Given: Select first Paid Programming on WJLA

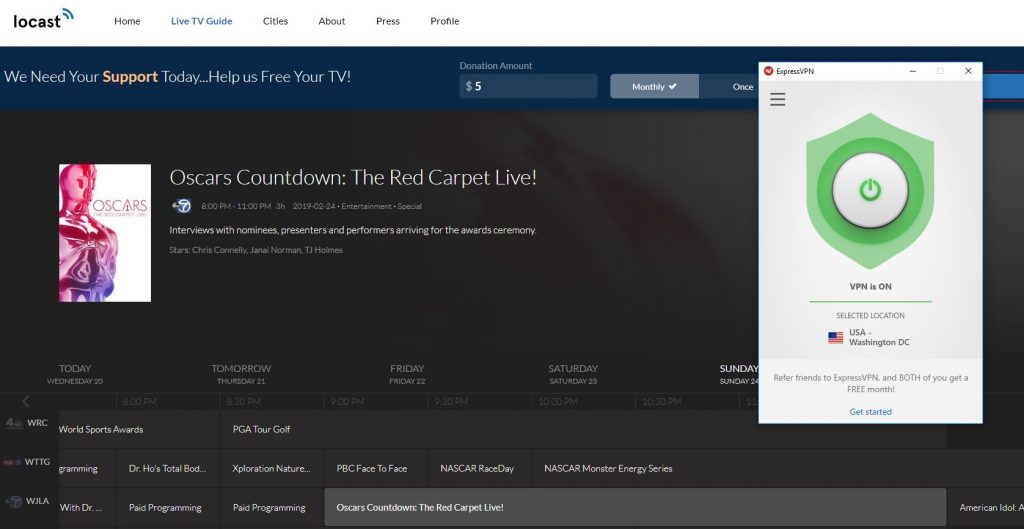Looking at the screenshot, I should click(168, 507).
